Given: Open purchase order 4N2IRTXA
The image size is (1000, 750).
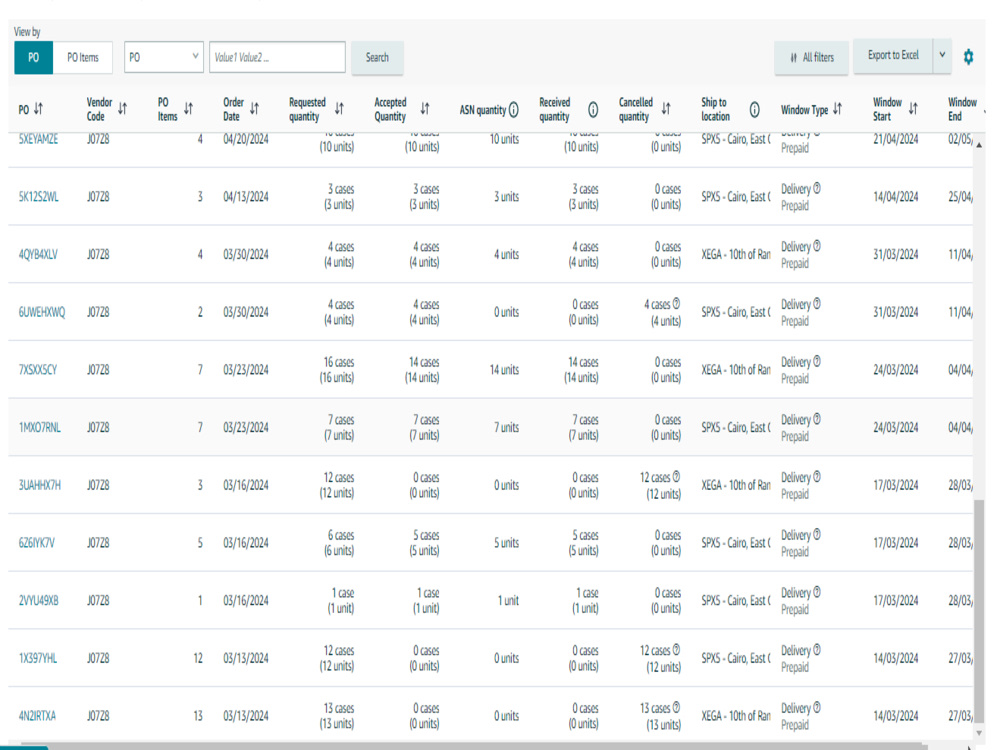Looking at the screenshot, I should [37, 716].
